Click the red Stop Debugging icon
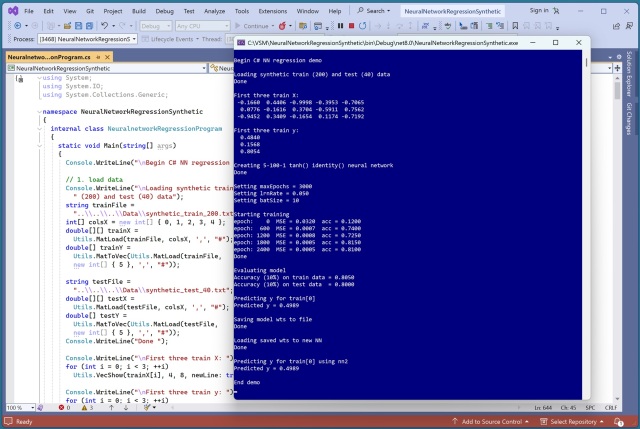This screenshot has height=429, width=640. 351,26
